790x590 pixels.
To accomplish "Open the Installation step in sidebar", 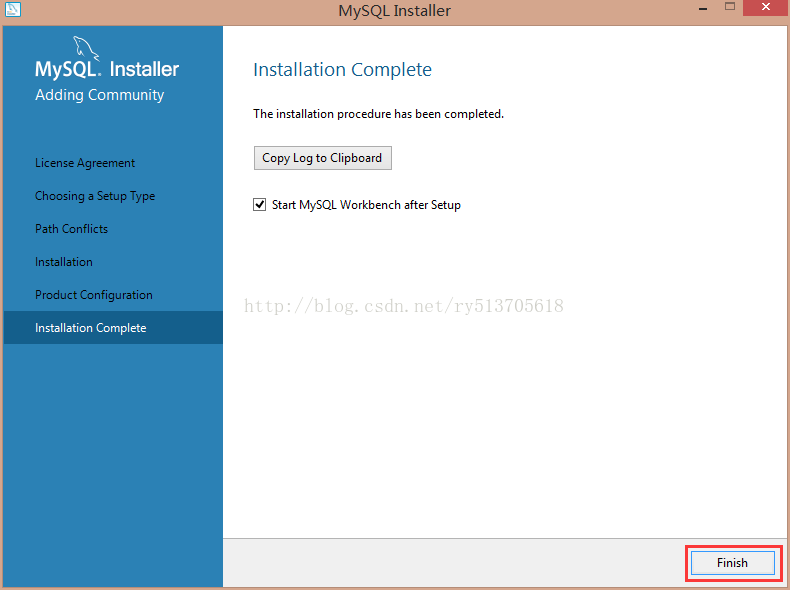I will point(63,261).
